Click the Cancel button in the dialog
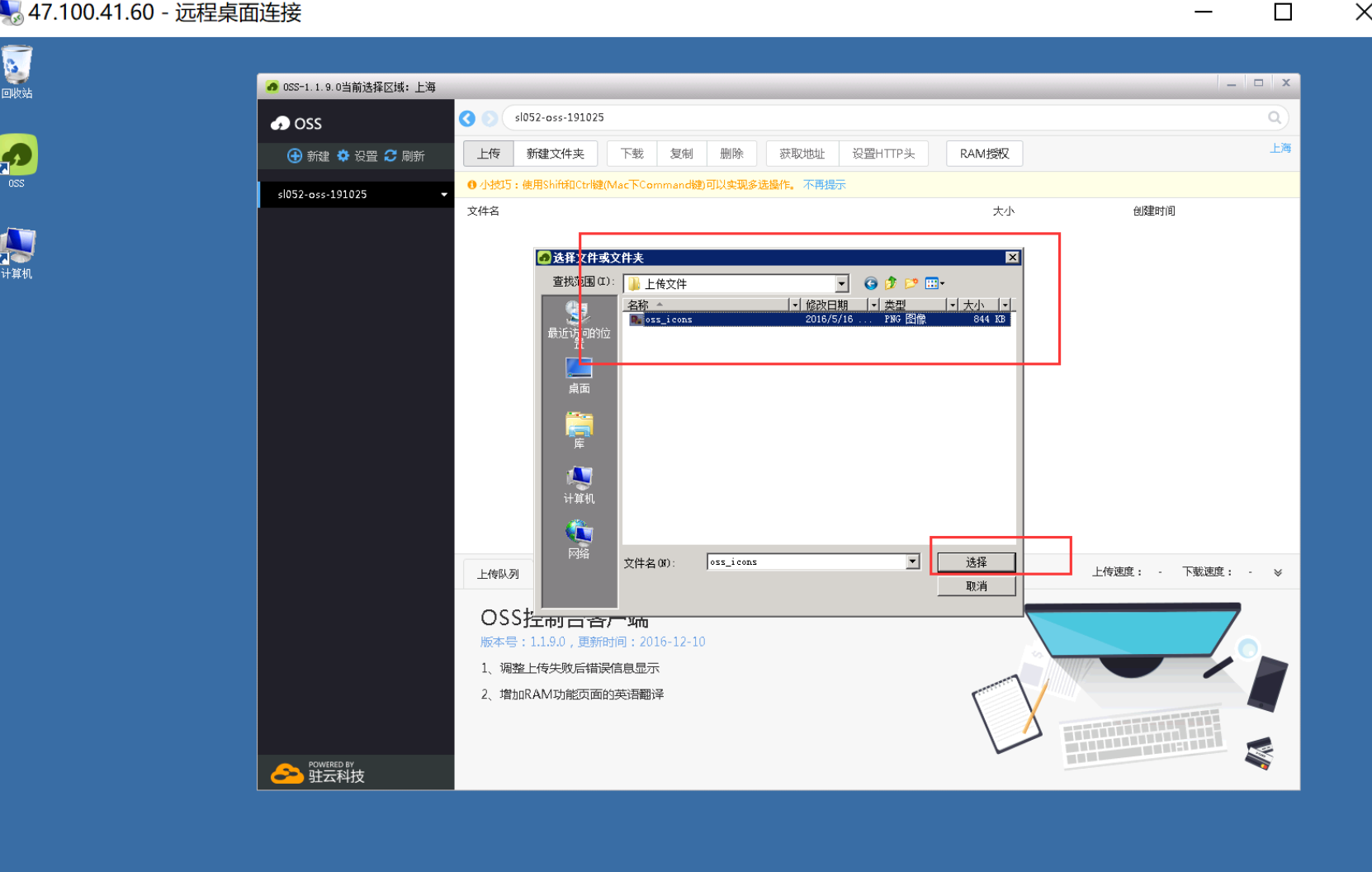Image resolution: width=1372 pixels, height=872 pixels. pos(977,586)
